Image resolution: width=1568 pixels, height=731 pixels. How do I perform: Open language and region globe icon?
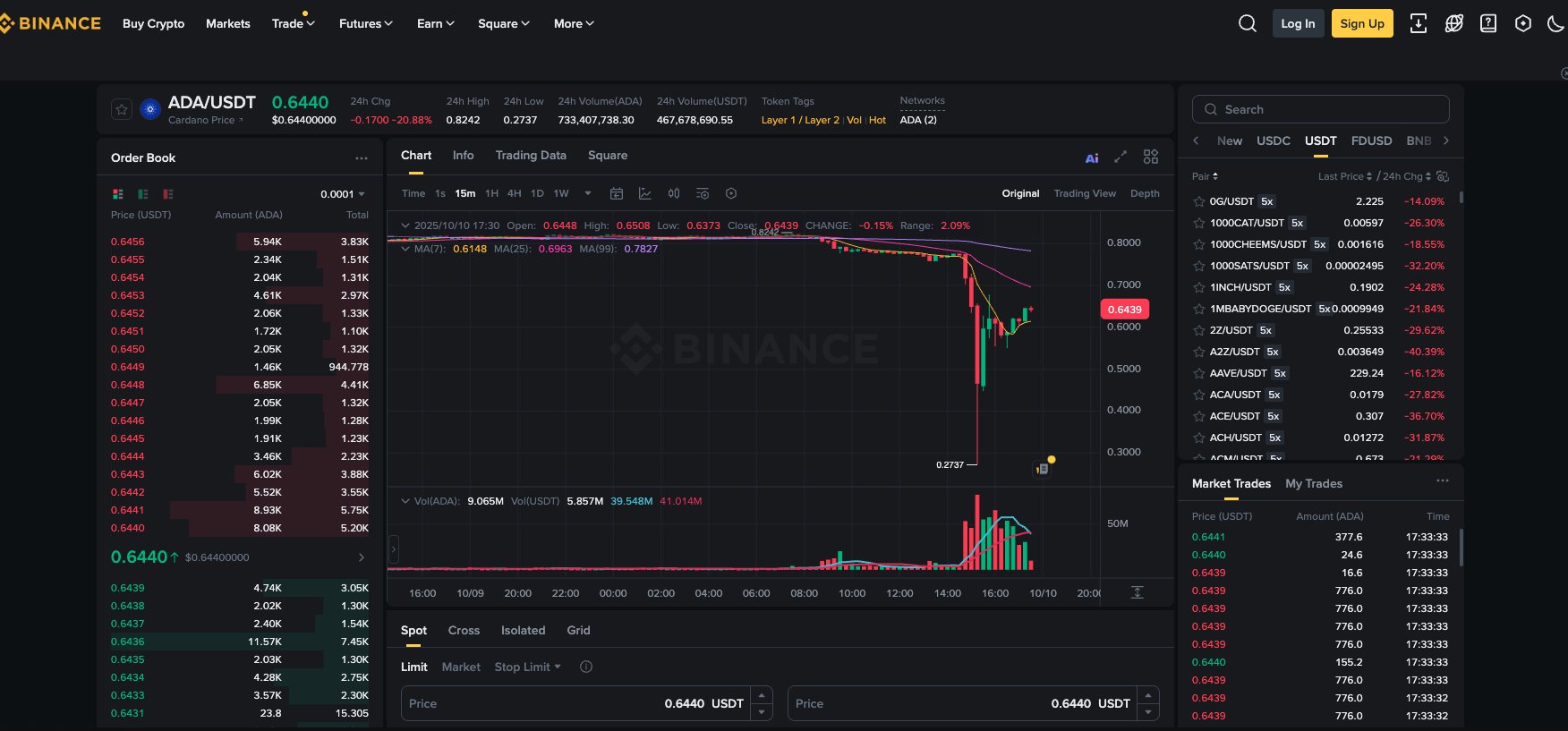point(1454,23)
